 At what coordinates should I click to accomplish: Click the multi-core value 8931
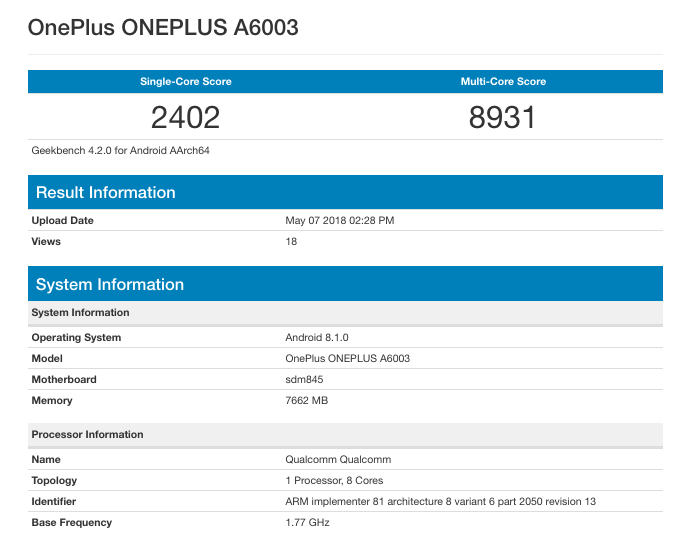point(502,117)
